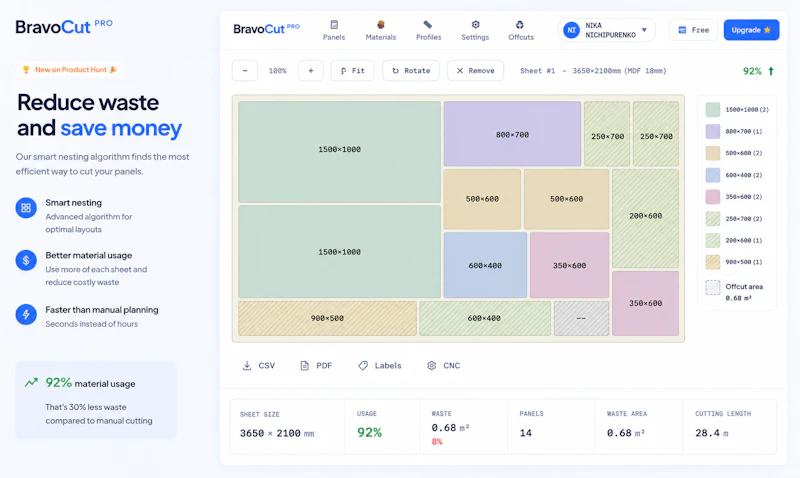
Task: Open the Labels export option
Action: point(380,366)
